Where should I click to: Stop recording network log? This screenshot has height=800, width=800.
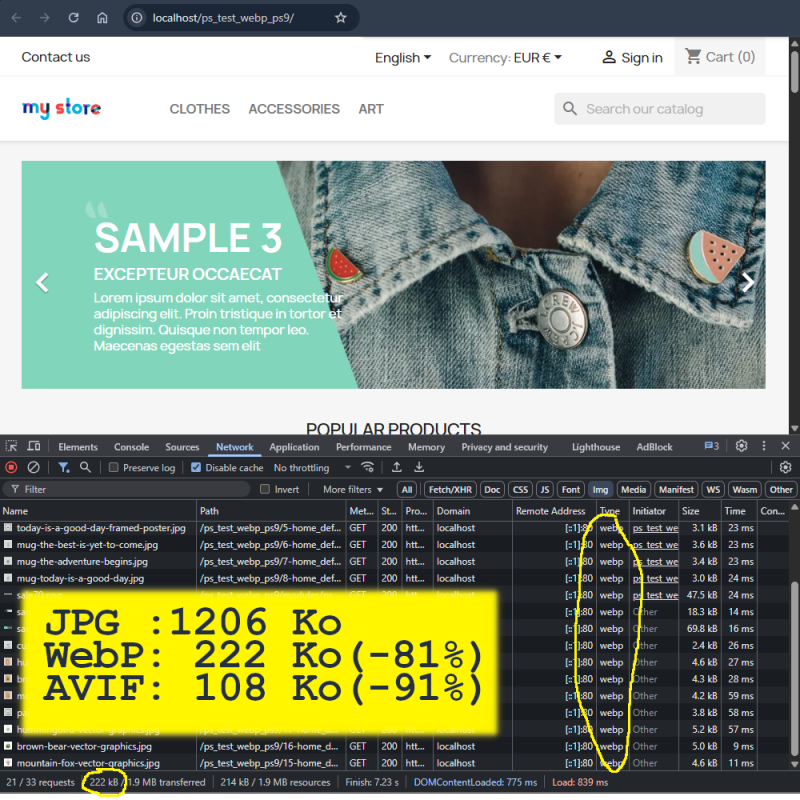pos(12,467)
